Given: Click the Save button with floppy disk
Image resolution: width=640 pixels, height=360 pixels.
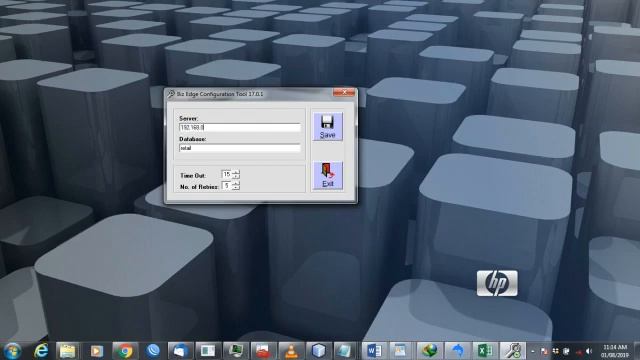Looking at the screenshot, I should [x=328, y=127].
